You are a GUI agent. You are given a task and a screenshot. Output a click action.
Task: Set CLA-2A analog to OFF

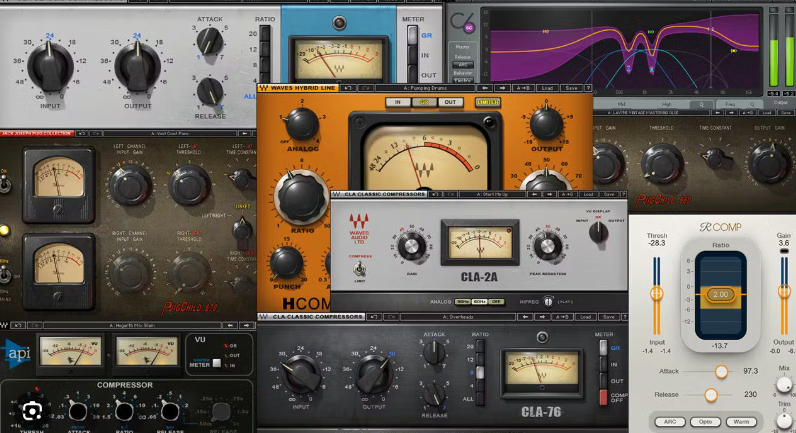tap(496, 302)
